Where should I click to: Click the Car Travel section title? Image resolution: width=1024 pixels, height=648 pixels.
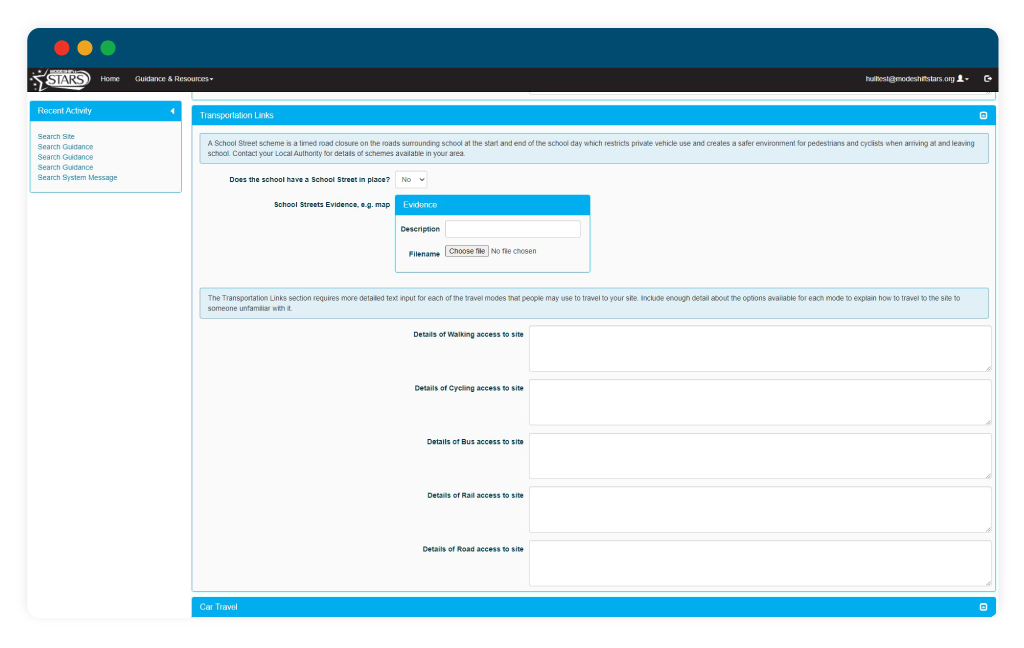click(218, 608)
